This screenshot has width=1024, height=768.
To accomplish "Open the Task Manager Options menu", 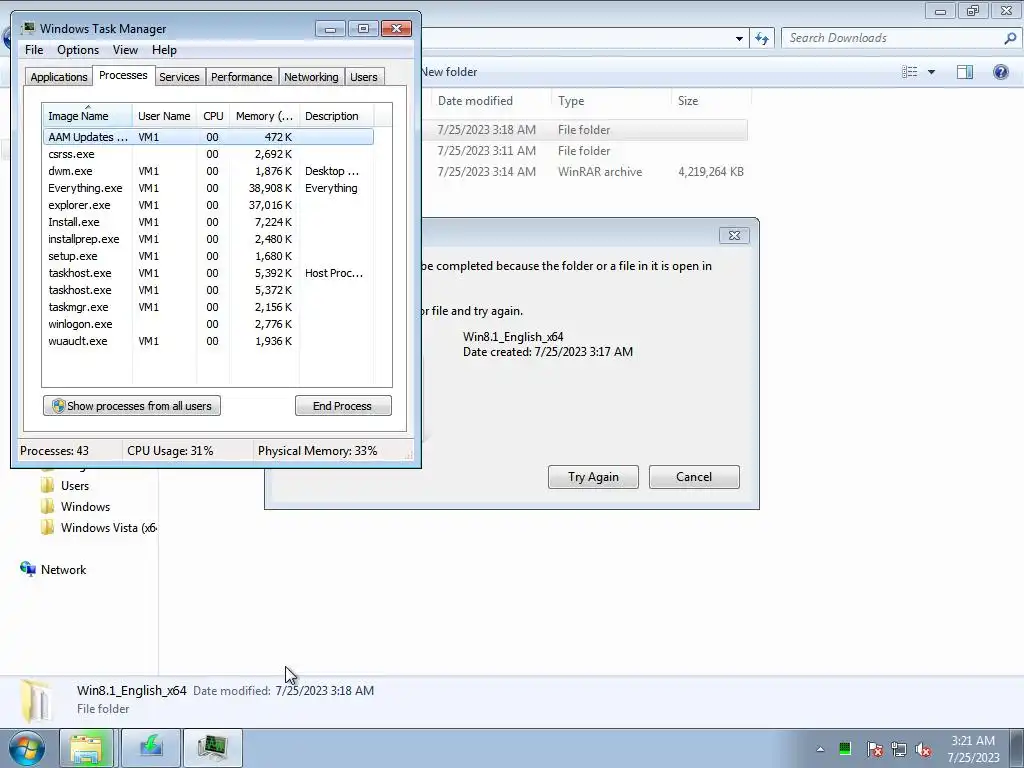I will 78,50.
